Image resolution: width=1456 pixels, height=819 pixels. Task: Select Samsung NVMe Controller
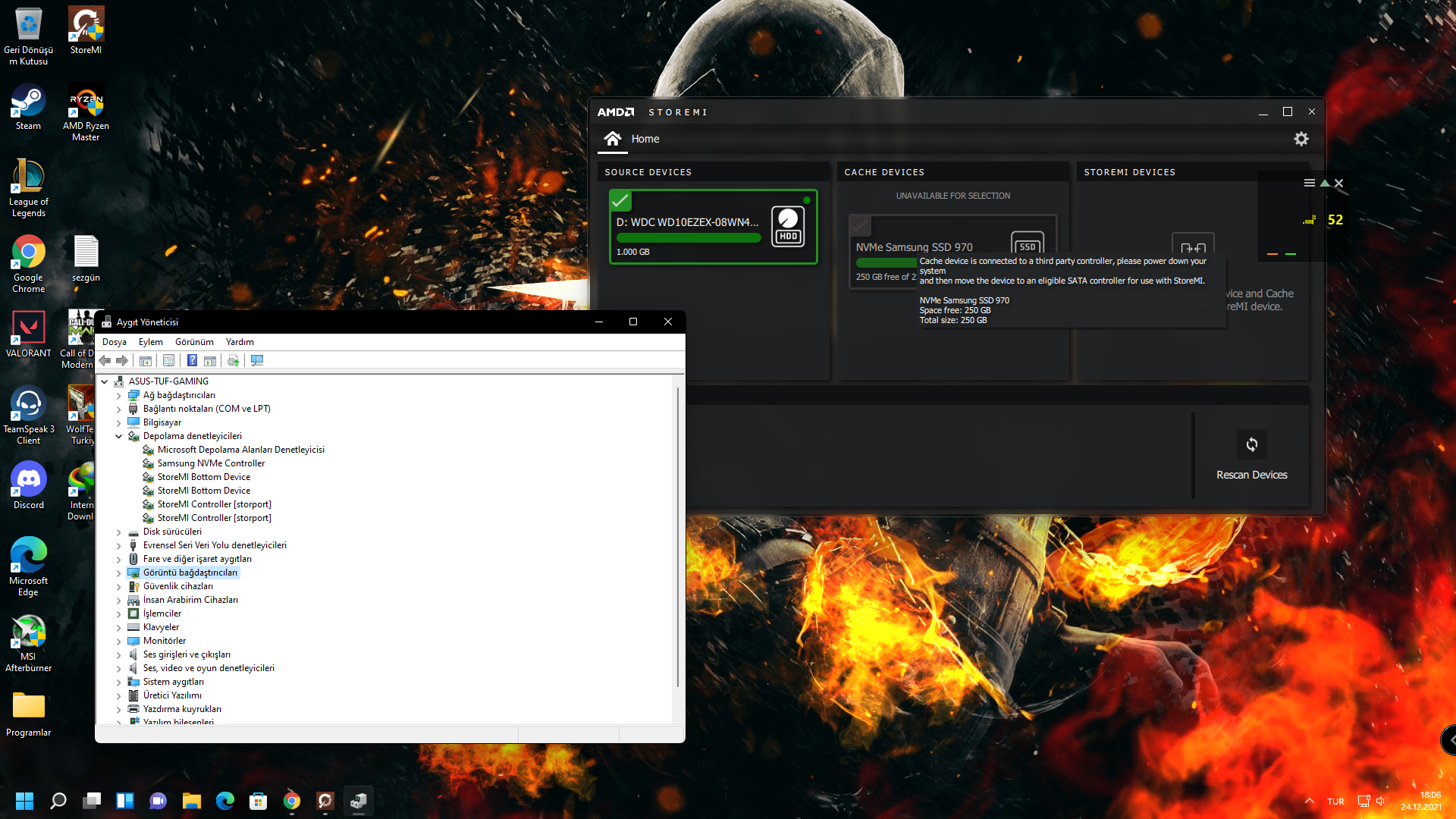click(211, 463)
